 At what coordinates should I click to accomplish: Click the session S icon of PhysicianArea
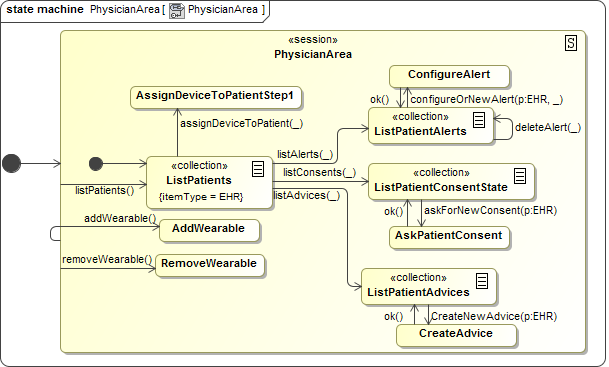click(571, 43)
